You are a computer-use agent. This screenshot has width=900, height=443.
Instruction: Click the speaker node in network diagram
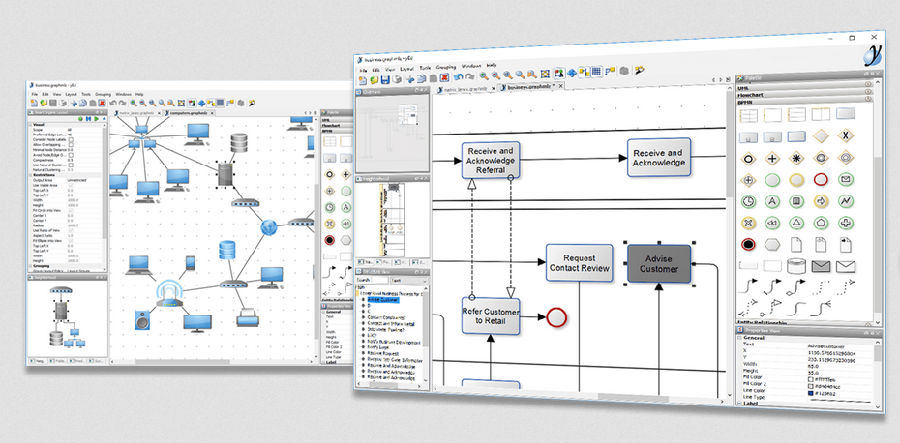pos(142,322)
